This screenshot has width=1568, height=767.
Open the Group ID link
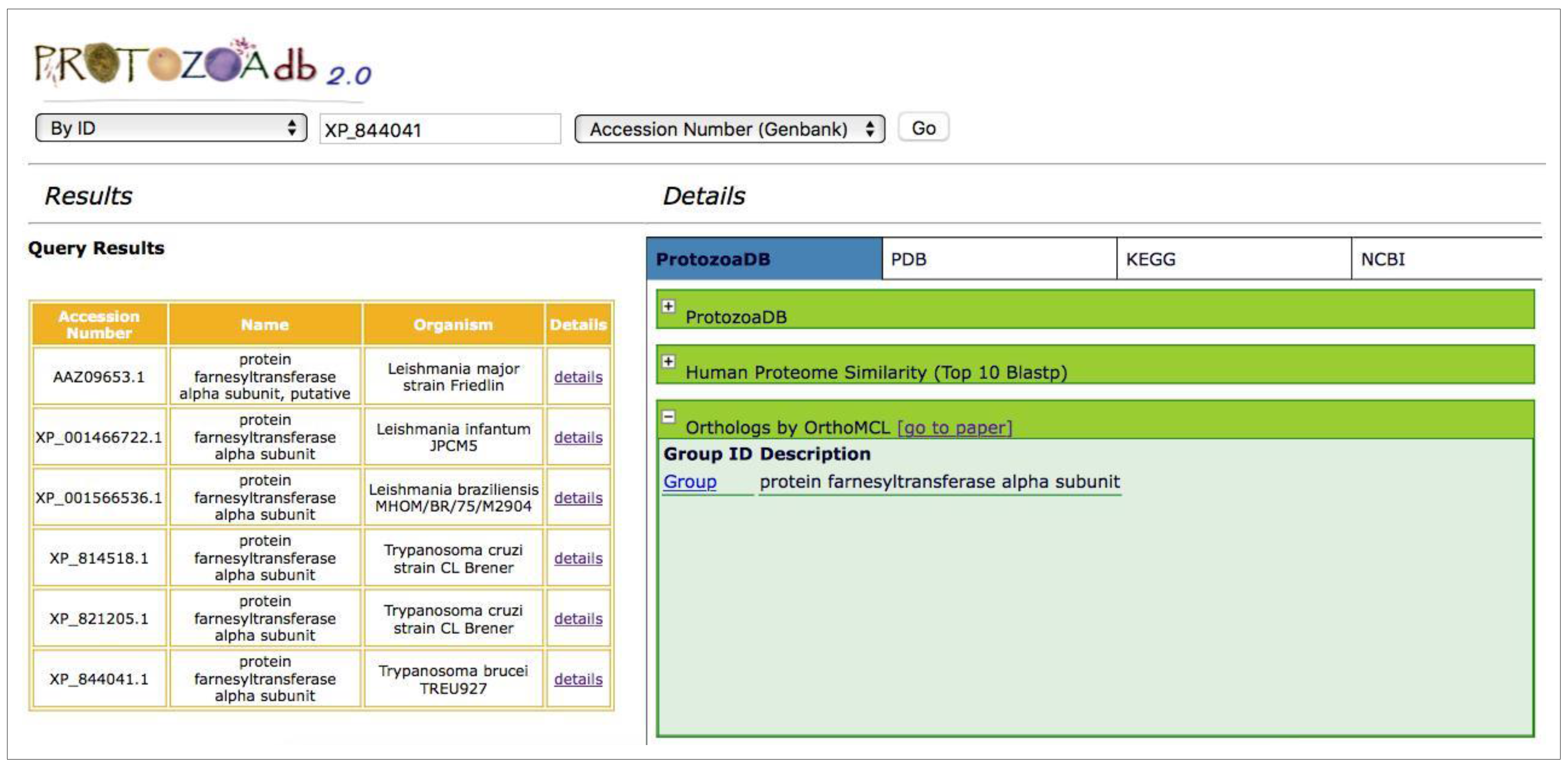coord(690,482)
